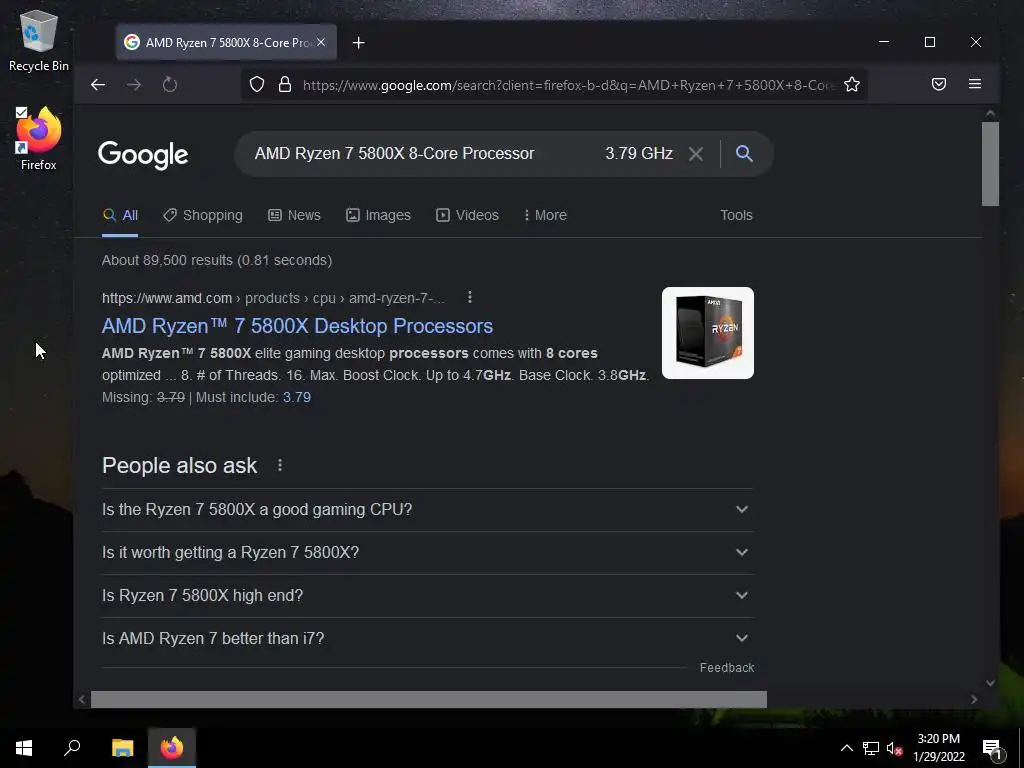Open options dots next to amd.com result
Screen dimensions: 1024x768
470,298
